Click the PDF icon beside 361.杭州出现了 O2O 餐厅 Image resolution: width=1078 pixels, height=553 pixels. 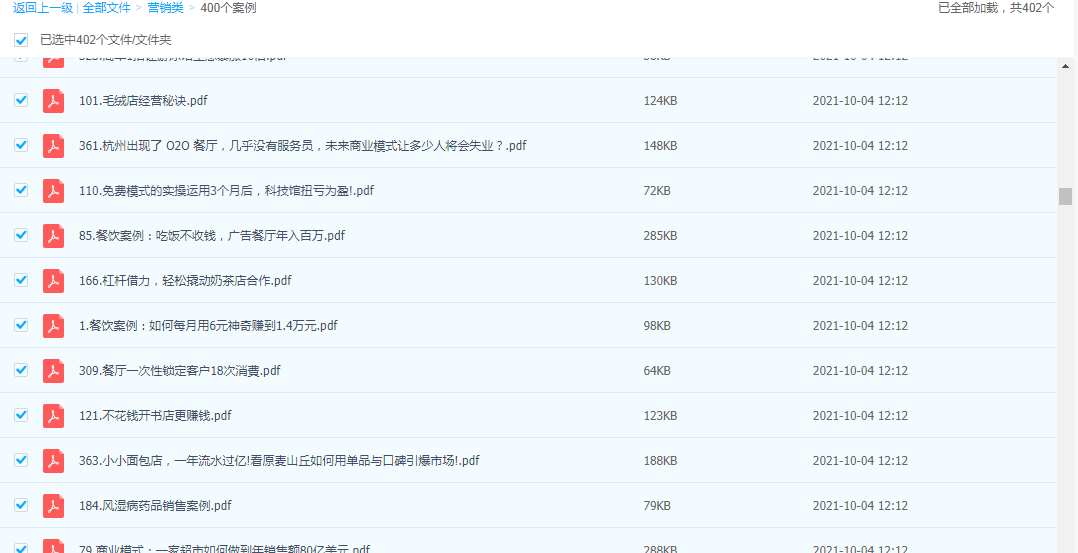[x=53, y=146]
